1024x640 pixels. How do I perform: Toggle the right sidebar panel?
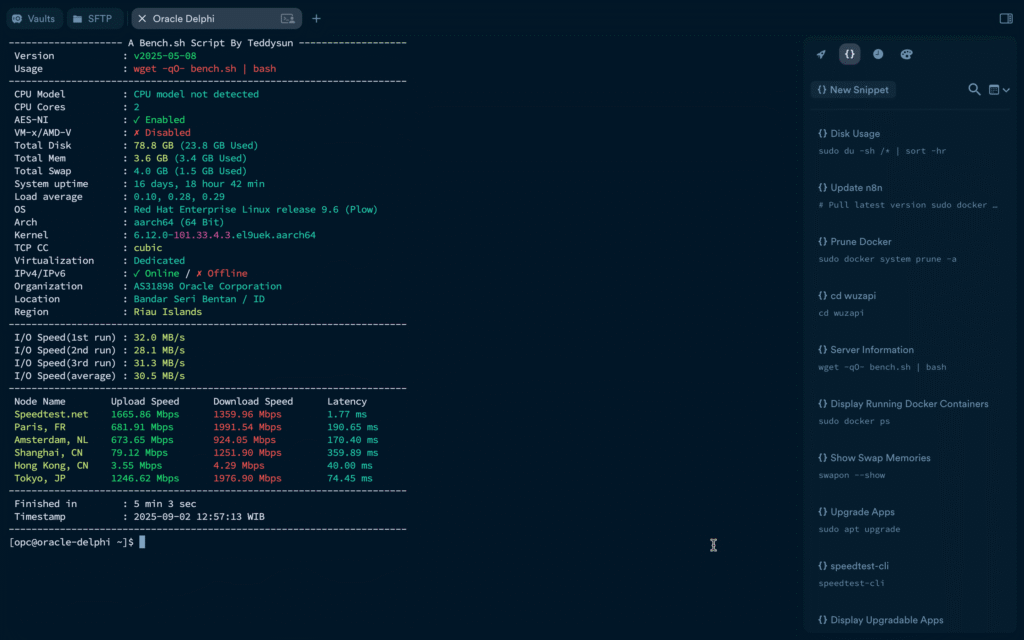[1006, 18]
